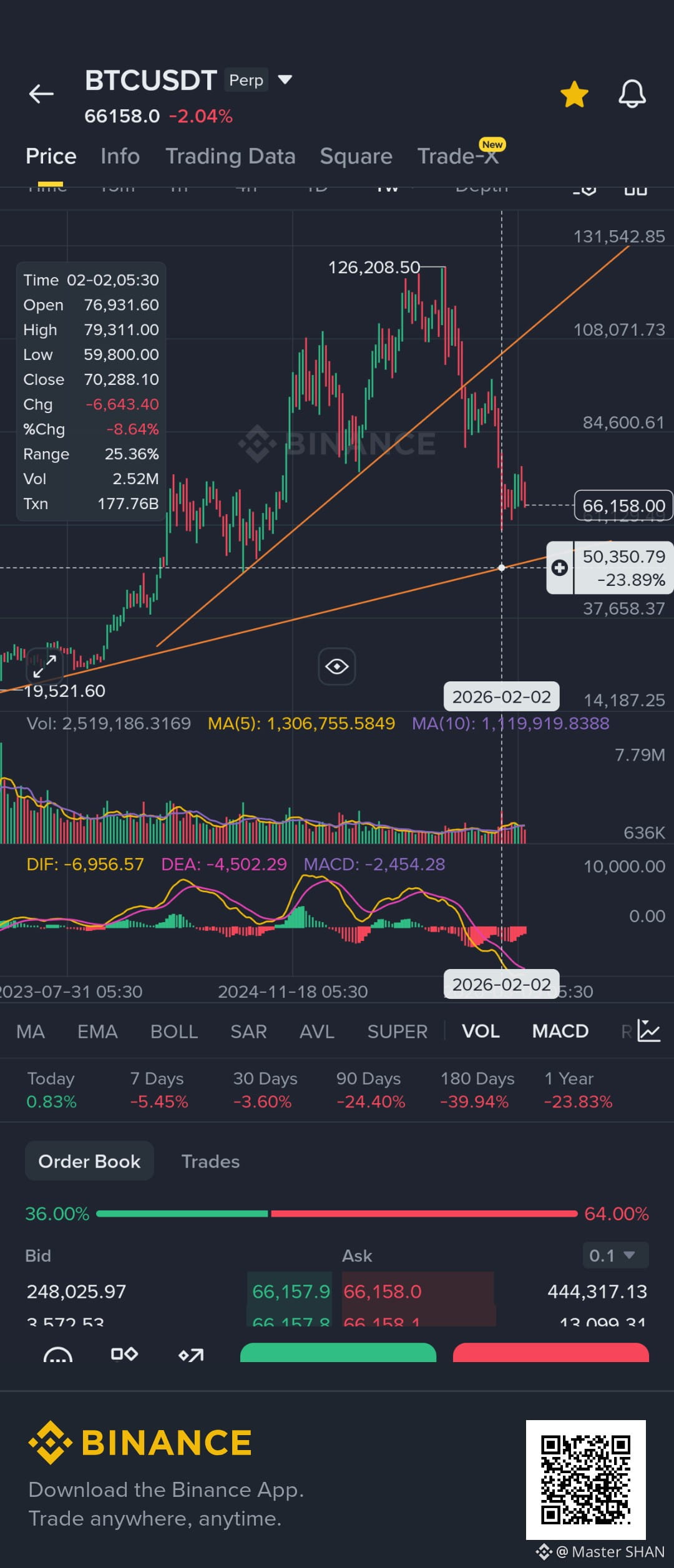Tap the Today 0.83% performance
This screenshot has height=1568, width=674.
point(52,1090)
